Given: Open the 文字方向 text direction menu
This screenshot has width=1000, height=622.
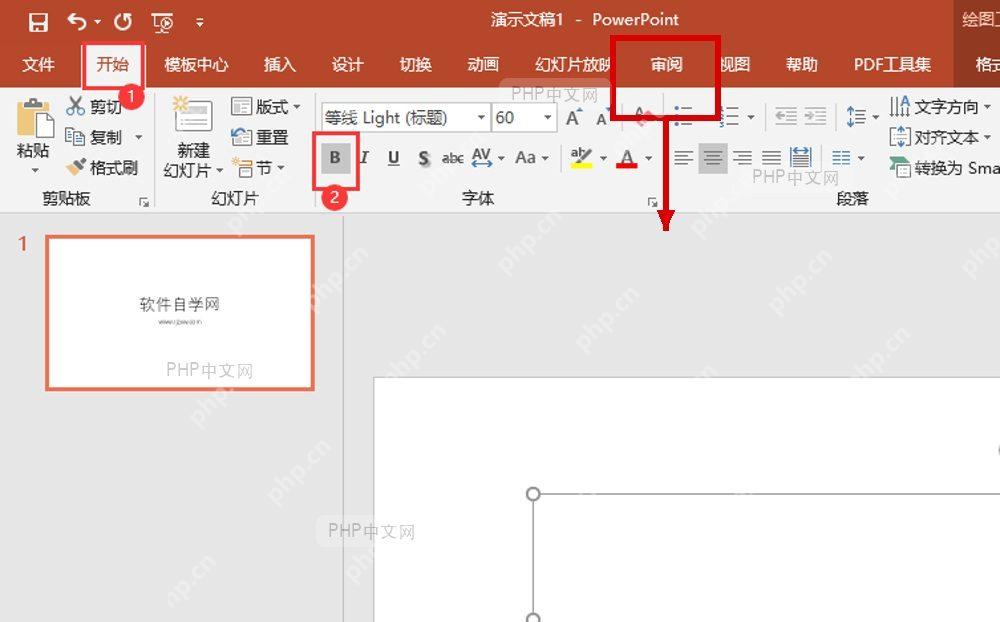Looking at the screenshot, I should tap(940, 107).
